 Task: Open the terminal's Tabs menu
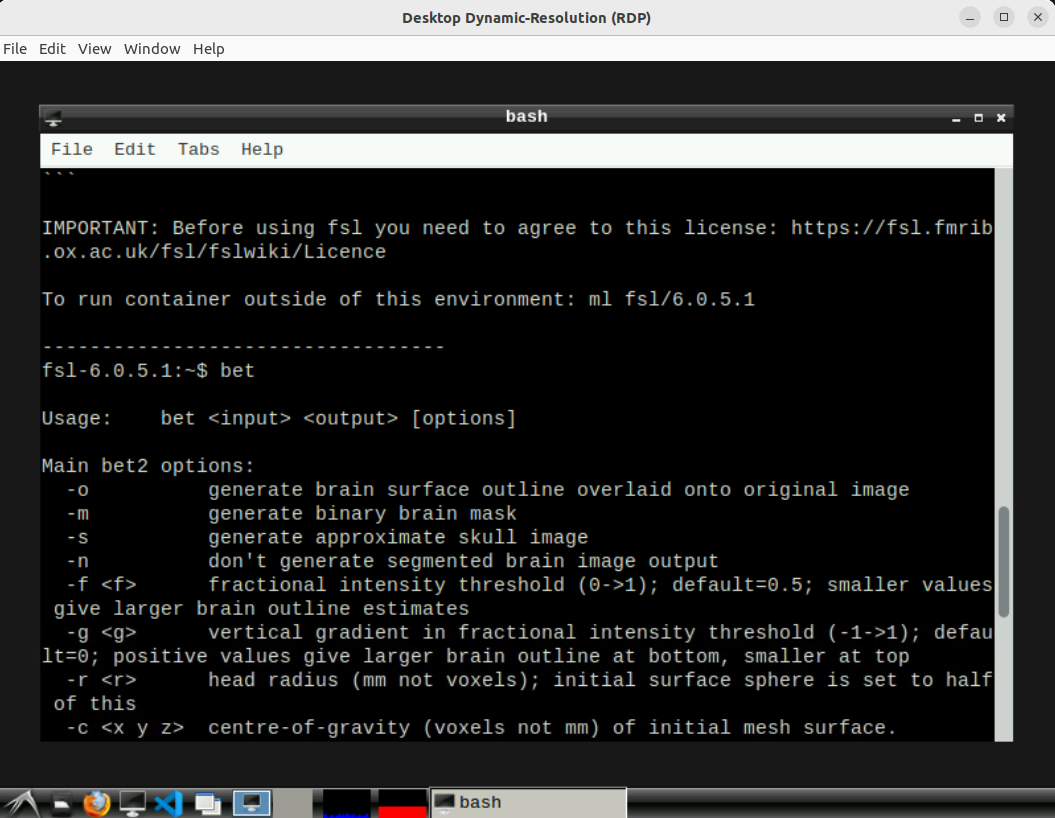[198, 149]
